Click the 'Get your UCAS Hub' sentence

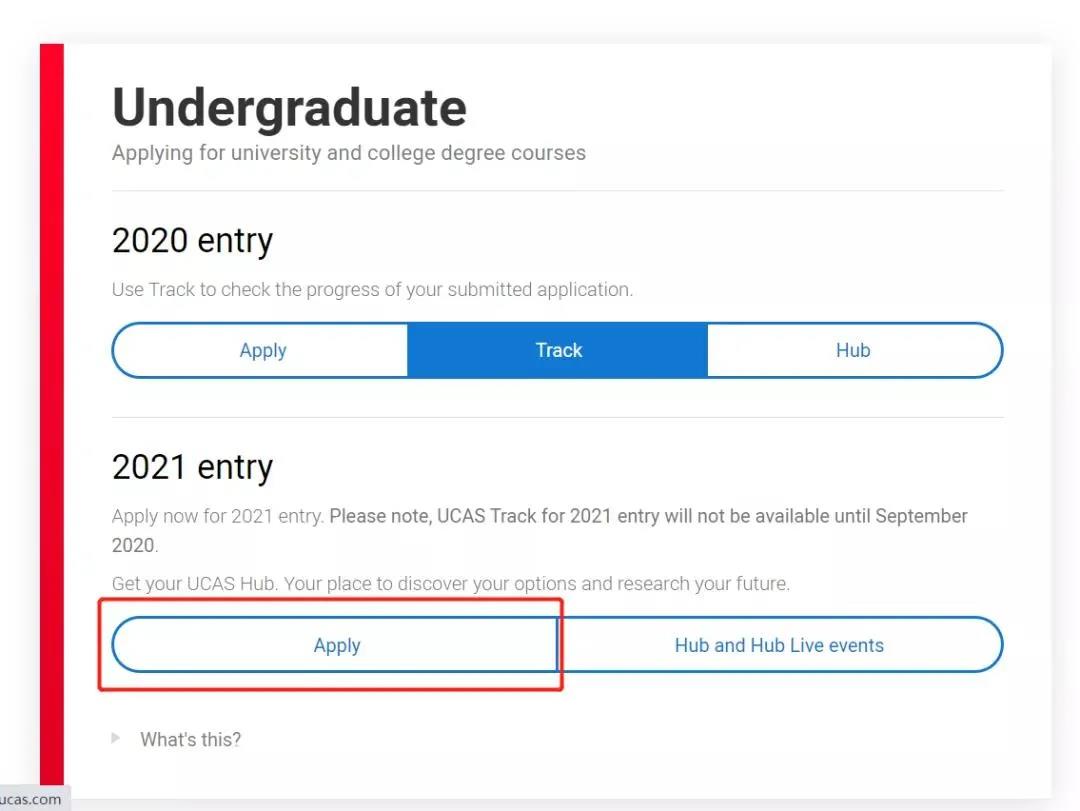pyautogui.click(x=450, y=584)
